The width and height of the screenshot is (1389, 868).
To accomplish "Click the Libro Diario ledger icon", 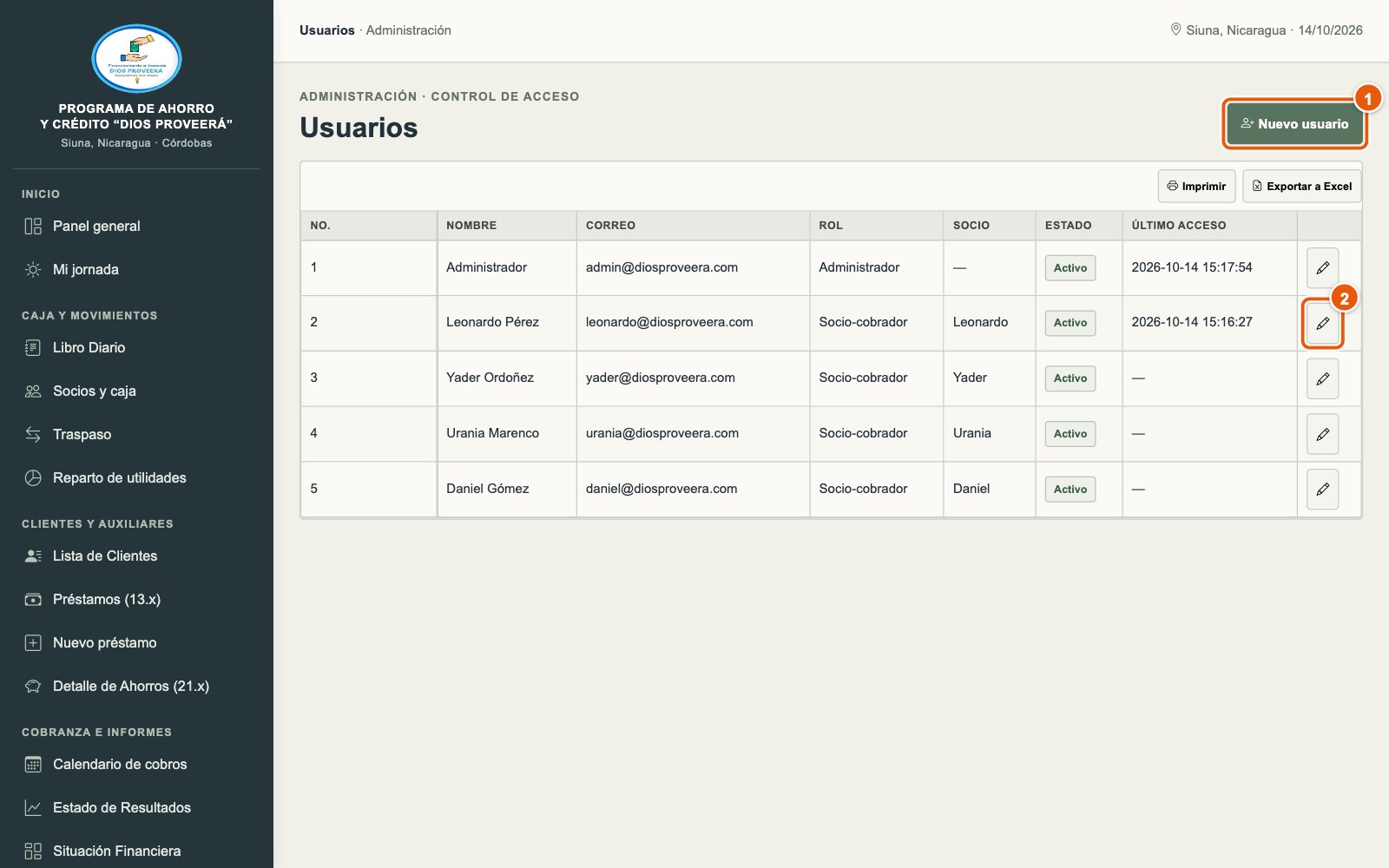I will tap(33, 348).
